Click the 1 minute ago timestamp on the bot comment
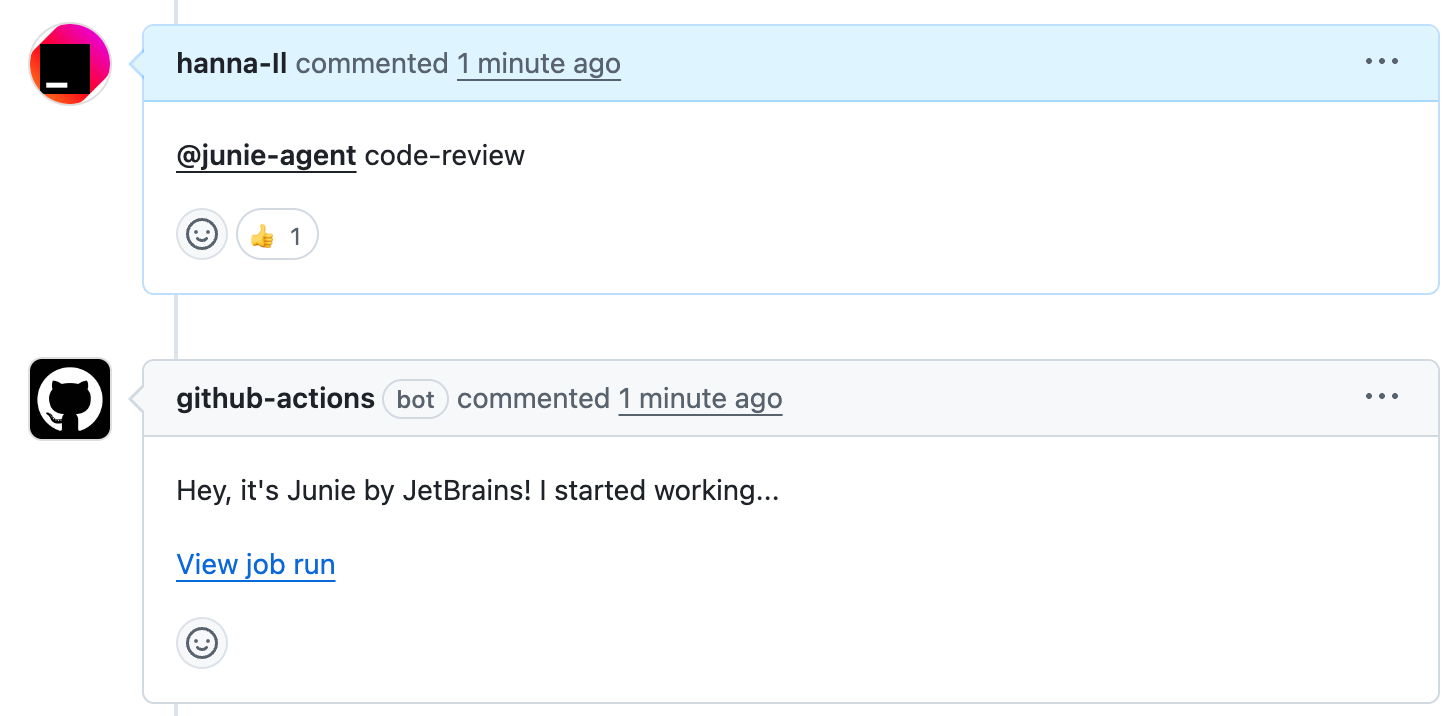Image resolution: width=1452 pixels, height=716 pixels. [700, 398]
